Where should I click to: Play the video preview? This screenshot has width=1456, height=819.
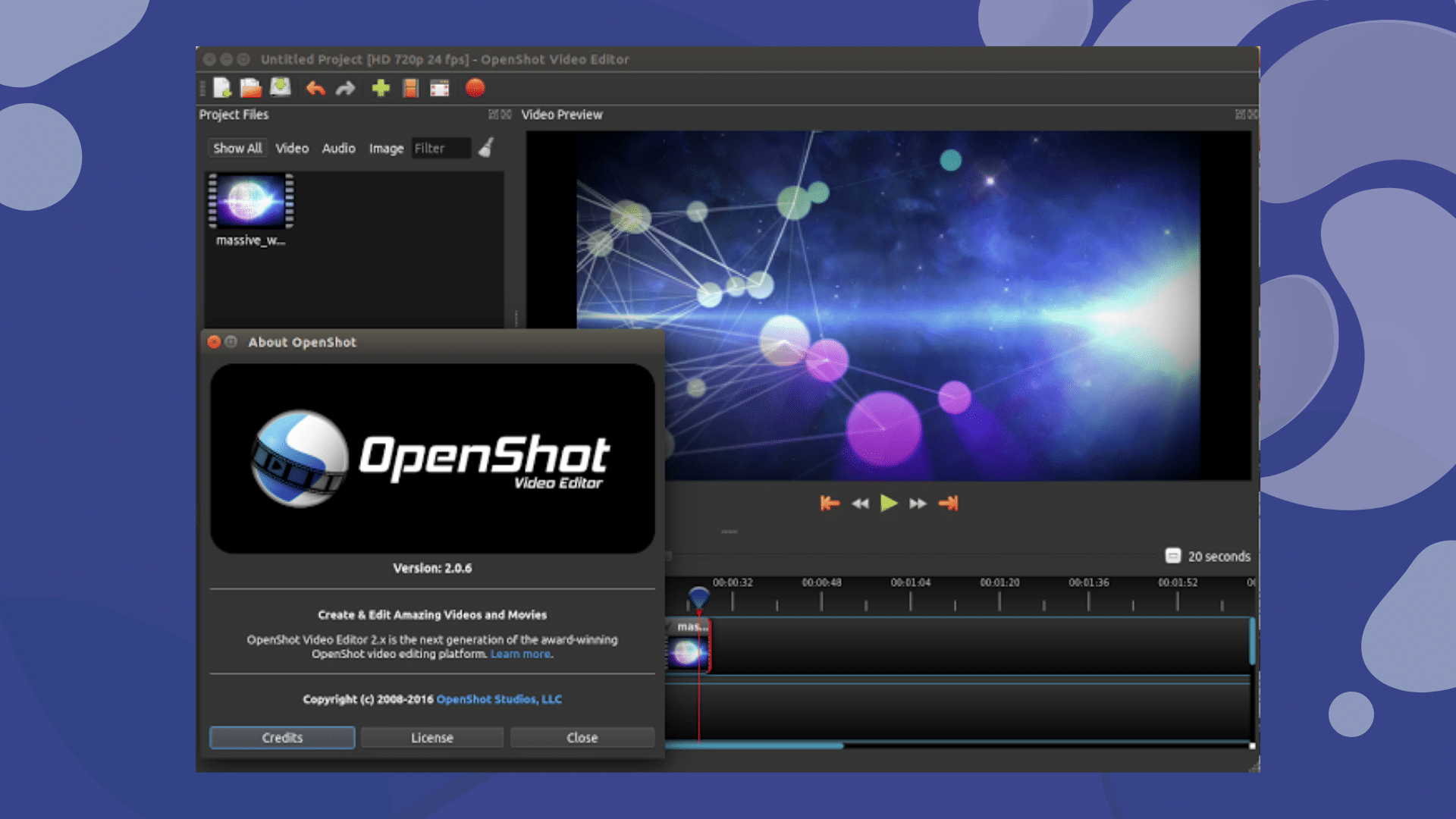click(x=889, y=503)
